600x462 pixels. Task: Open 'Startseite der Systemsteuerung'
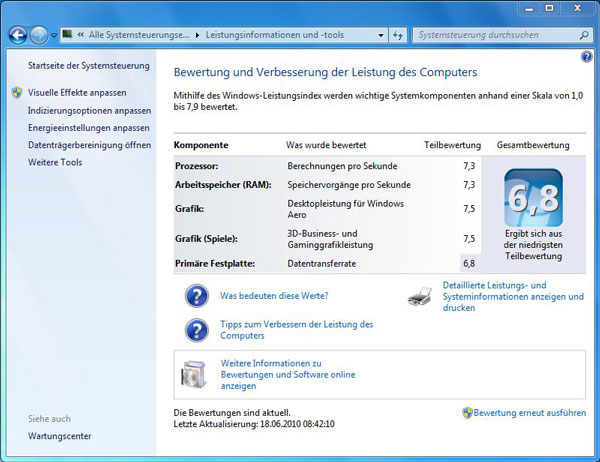89,66
